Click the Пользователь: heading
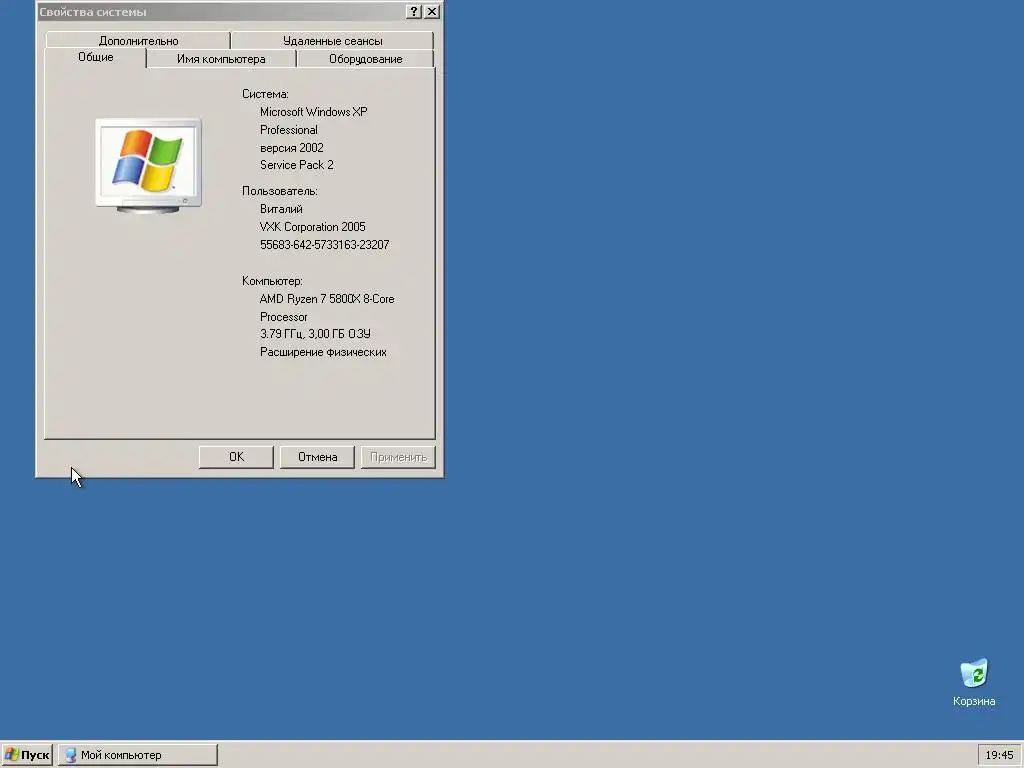The width and height of the screenshot is (1024, 768). 280,191
